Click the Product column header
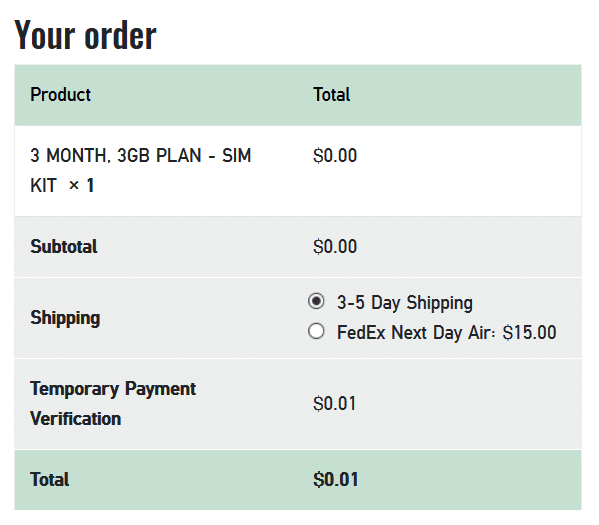 60,95
